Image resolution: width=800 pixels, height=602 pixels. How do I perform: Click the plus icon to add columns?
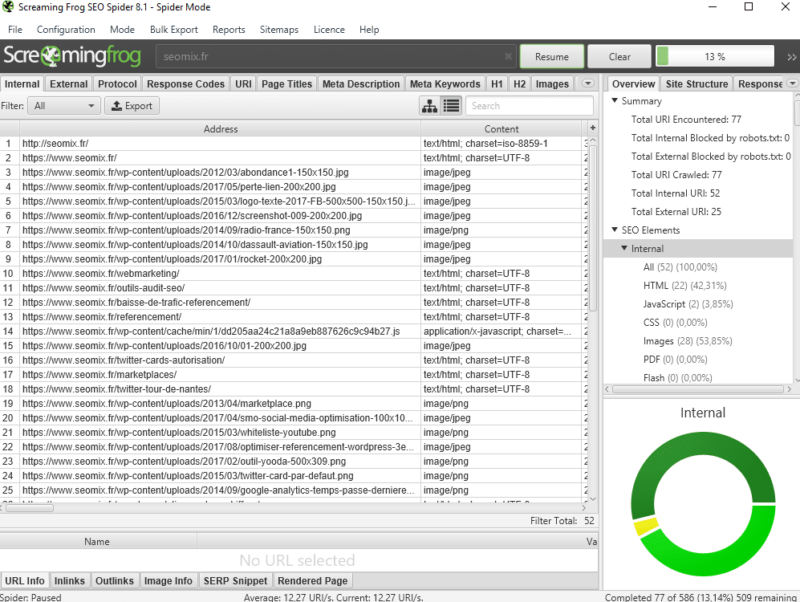[x=592, y=128]
